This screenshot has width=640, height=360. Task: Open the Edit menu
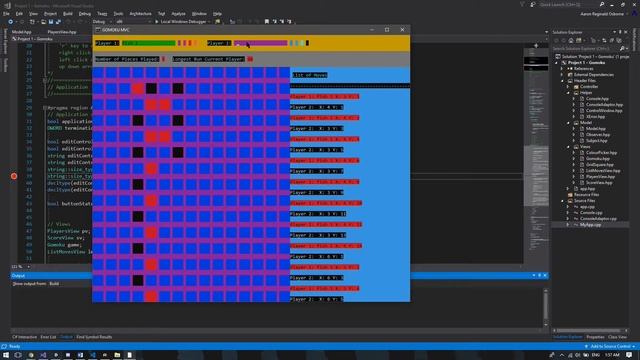tap(19, 13)
